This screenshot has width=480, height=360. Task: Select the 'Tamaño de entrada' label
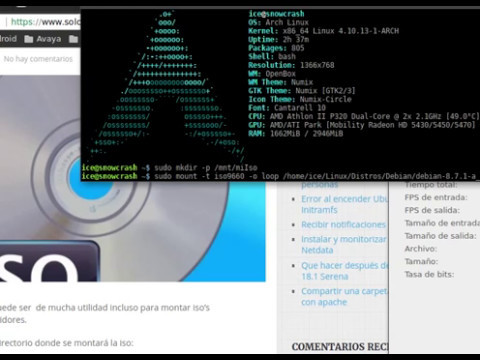(442, 223)
